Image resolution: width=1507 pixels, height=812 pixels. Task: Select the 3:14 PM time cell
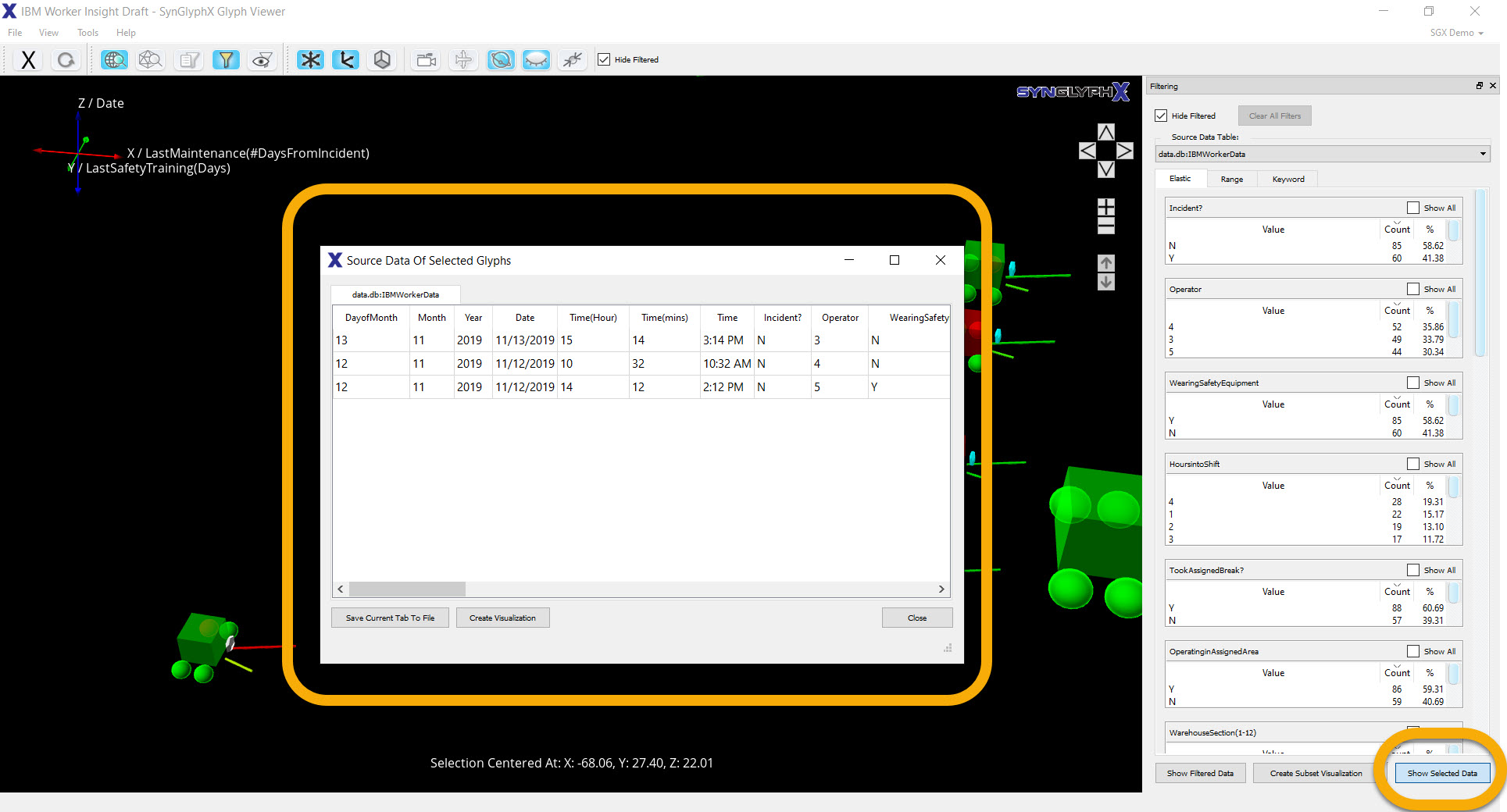click(727, 340)
